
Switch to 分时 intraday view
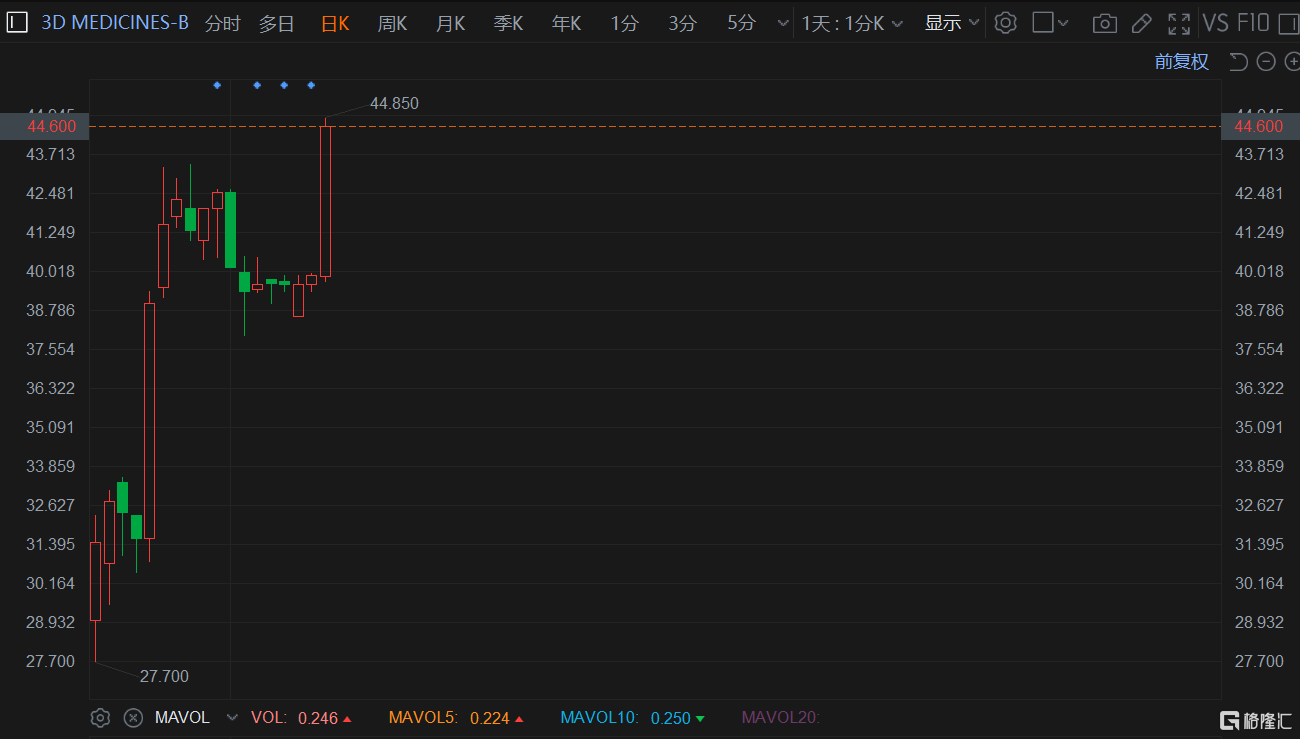coord(223,23)
